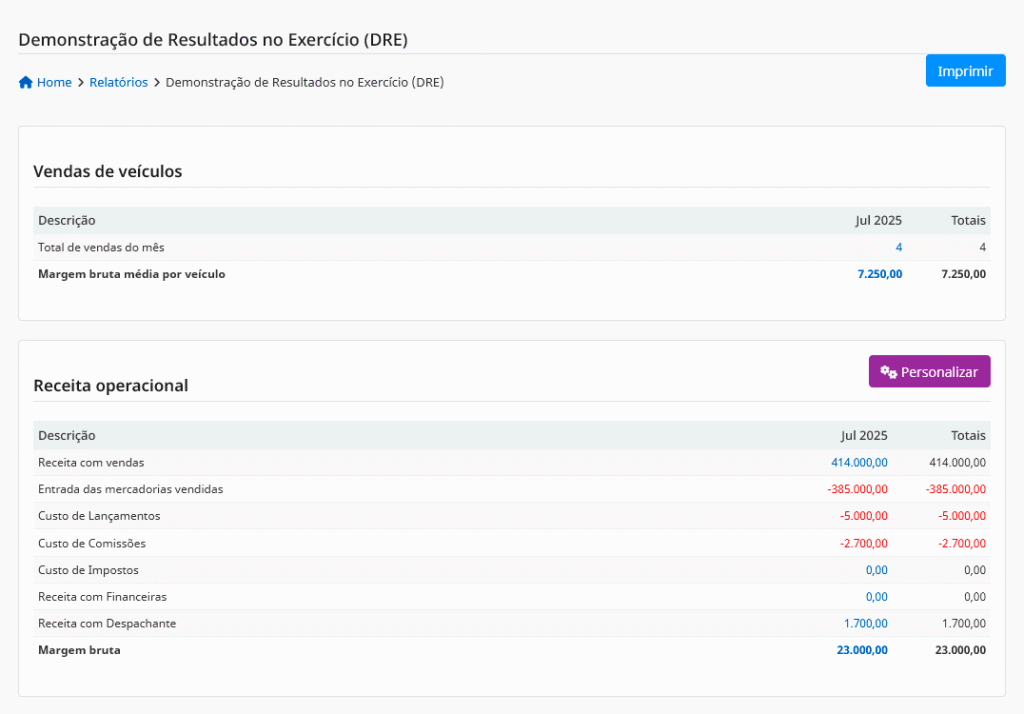Open Jul 2025 Custo de Impostos 0,00
Image resolution: width=1024 pixels, height=714 pixels.
point(876,570)
